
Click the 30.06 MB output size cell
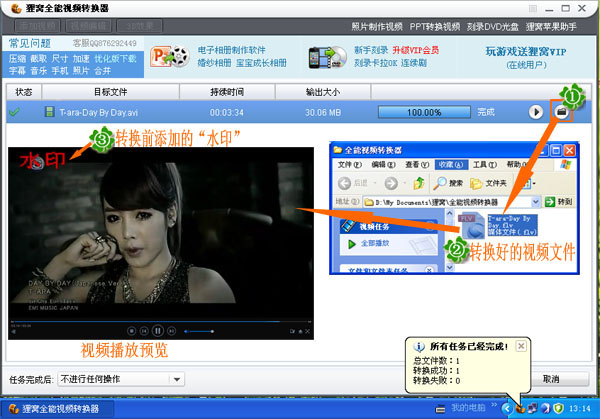[x=323, y=112]
